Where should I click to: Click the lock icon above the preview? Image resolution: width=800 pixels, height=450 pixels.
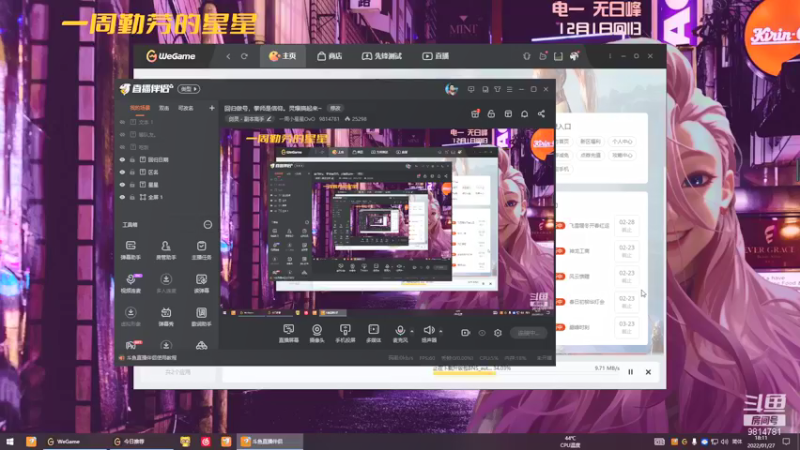pyautogui.click(x=491, y=114)
